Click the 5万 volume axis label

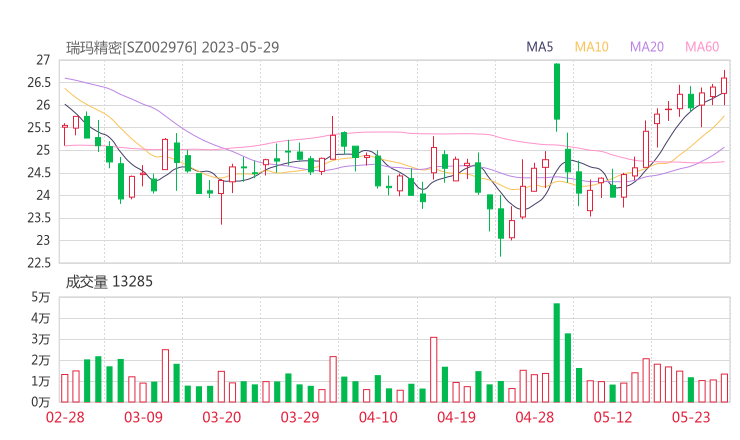coord(41,297)
